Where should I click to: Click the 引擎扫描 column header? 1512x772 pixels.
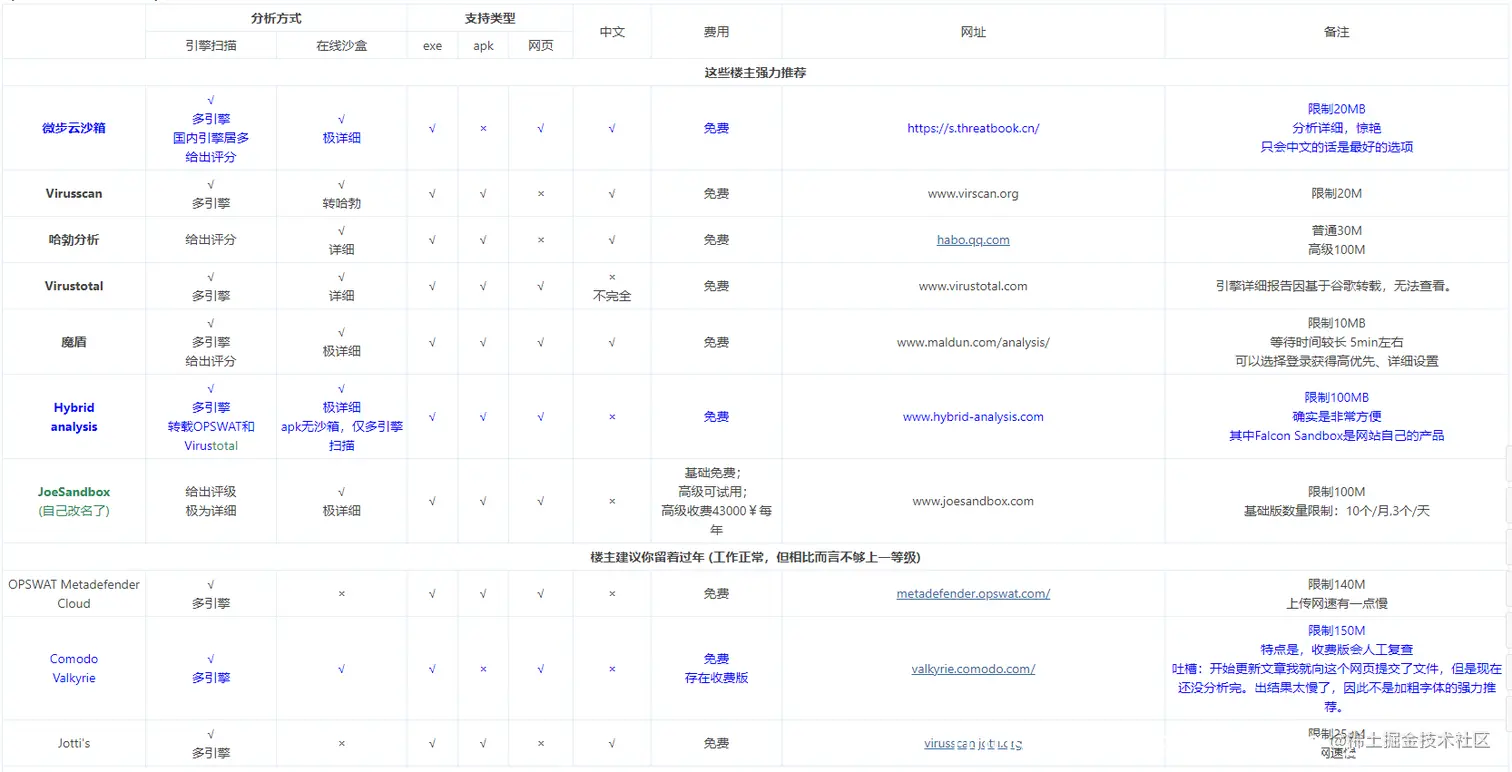tap(211, 46)
